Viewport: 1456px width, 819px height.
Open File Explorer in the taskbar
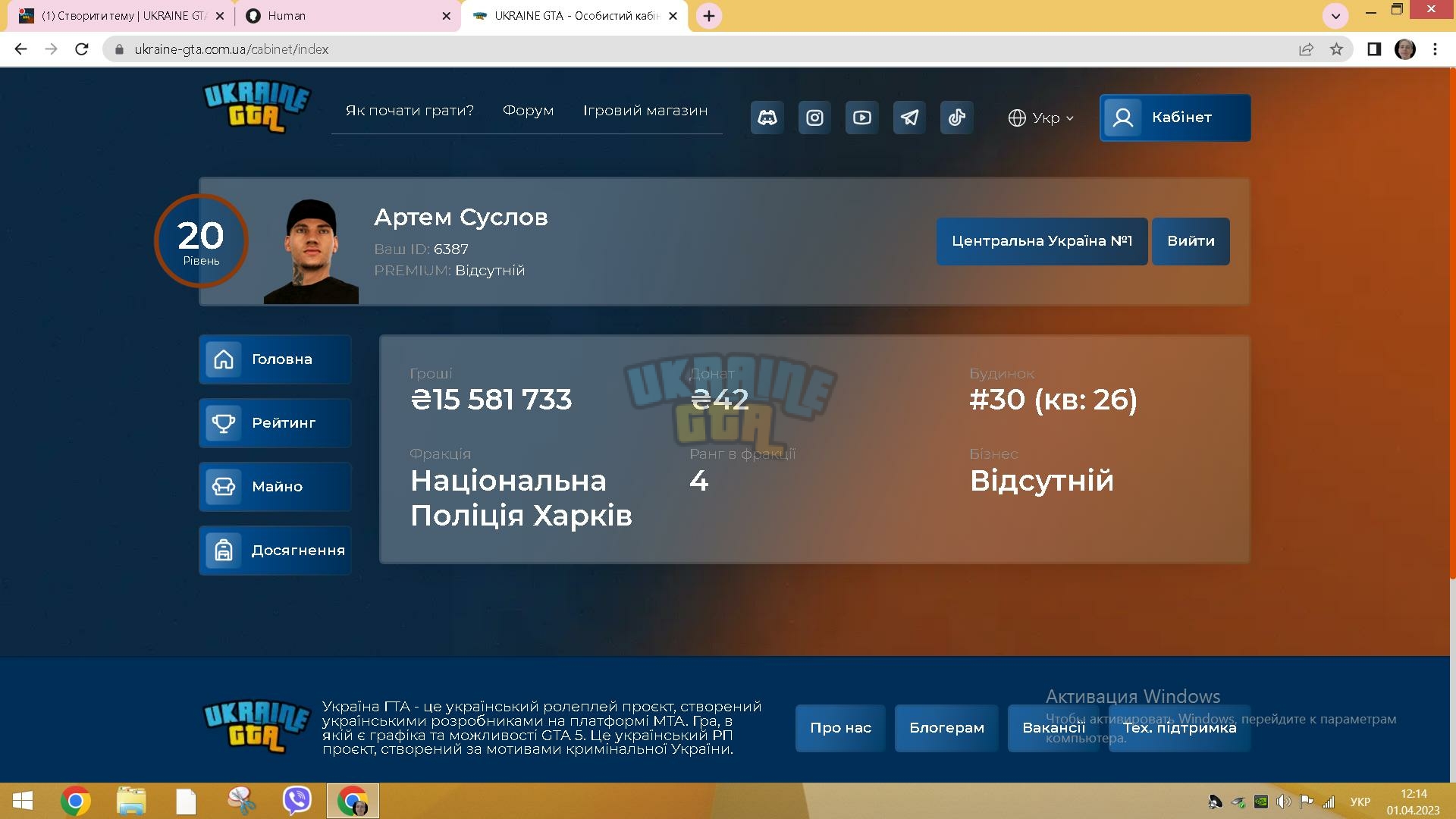point(131,801)
